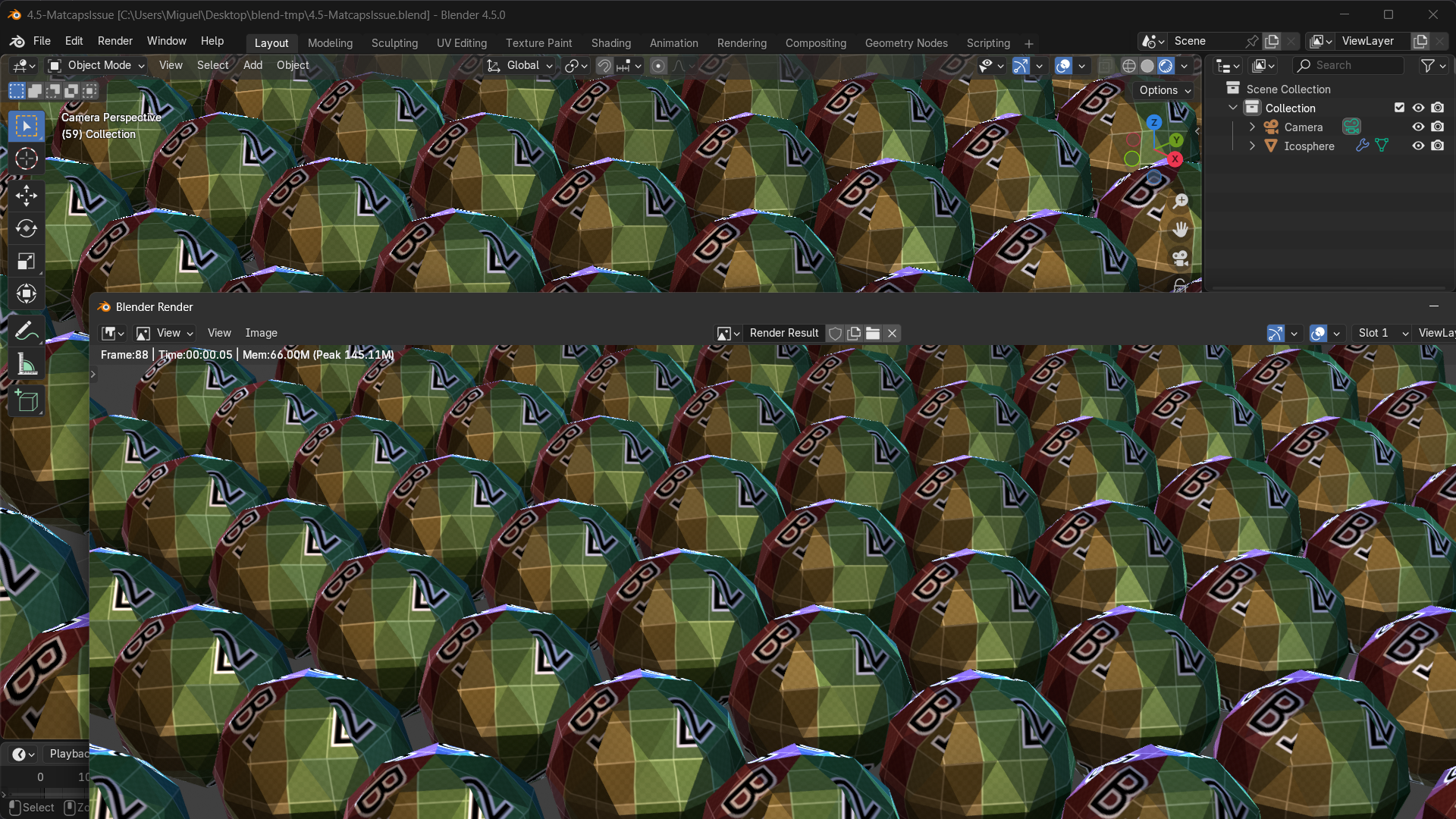Viewport: 1456px width, 819px height.
Task: Hide Collection in viewport via eye icon
Action: click(1418, 108)
